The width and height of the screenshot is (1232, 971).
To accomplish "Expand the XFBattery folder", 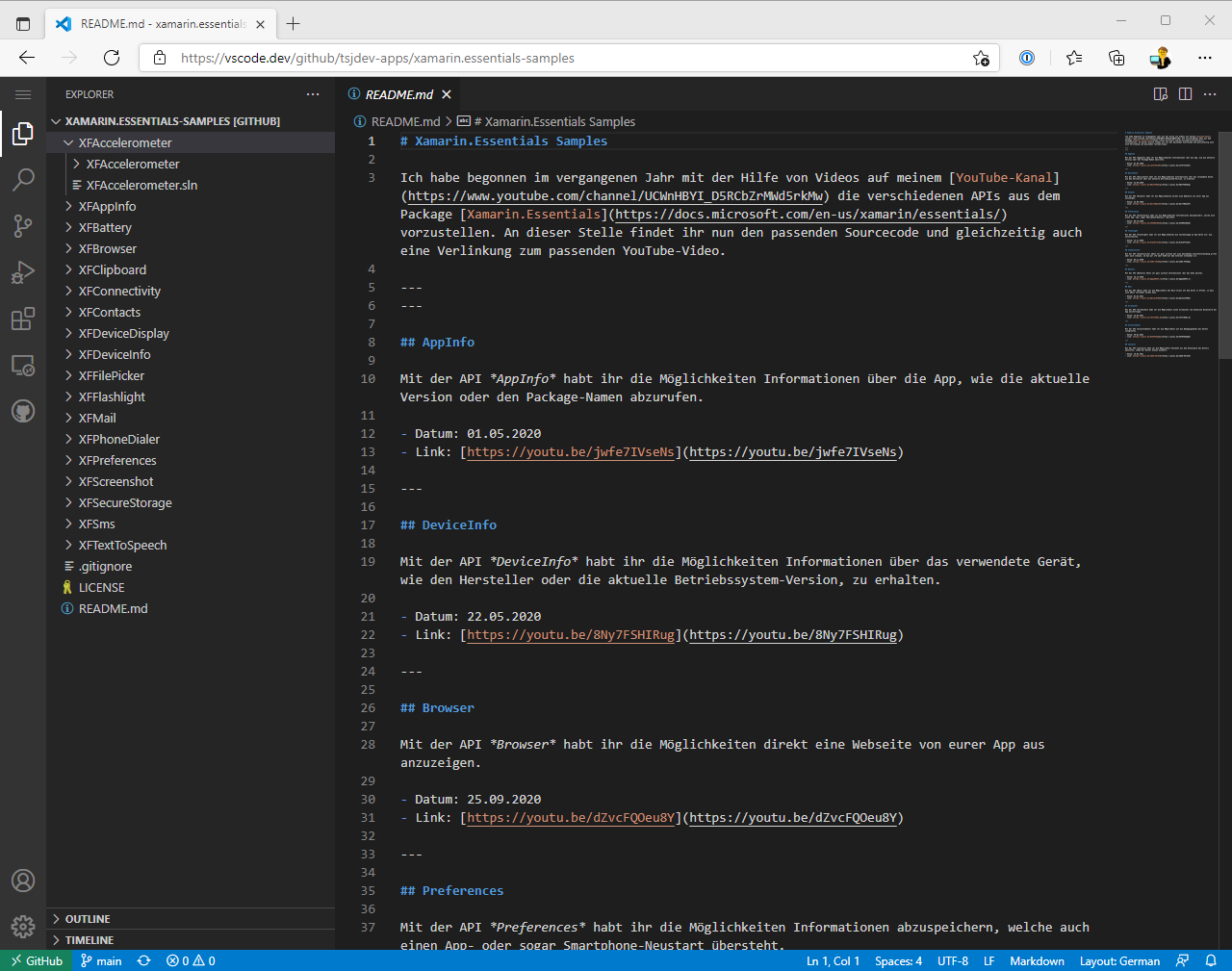I will click(105, 228).
